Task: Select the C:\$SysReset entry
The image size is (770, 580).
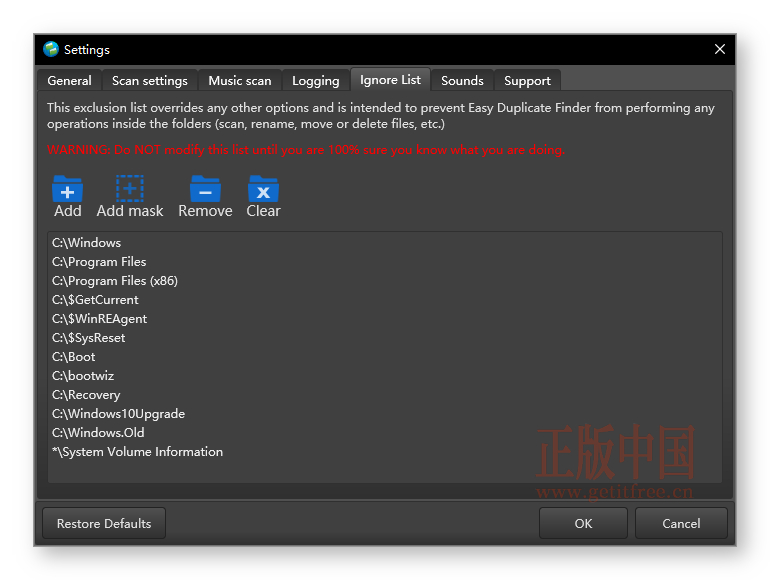Action: point(385,338)
